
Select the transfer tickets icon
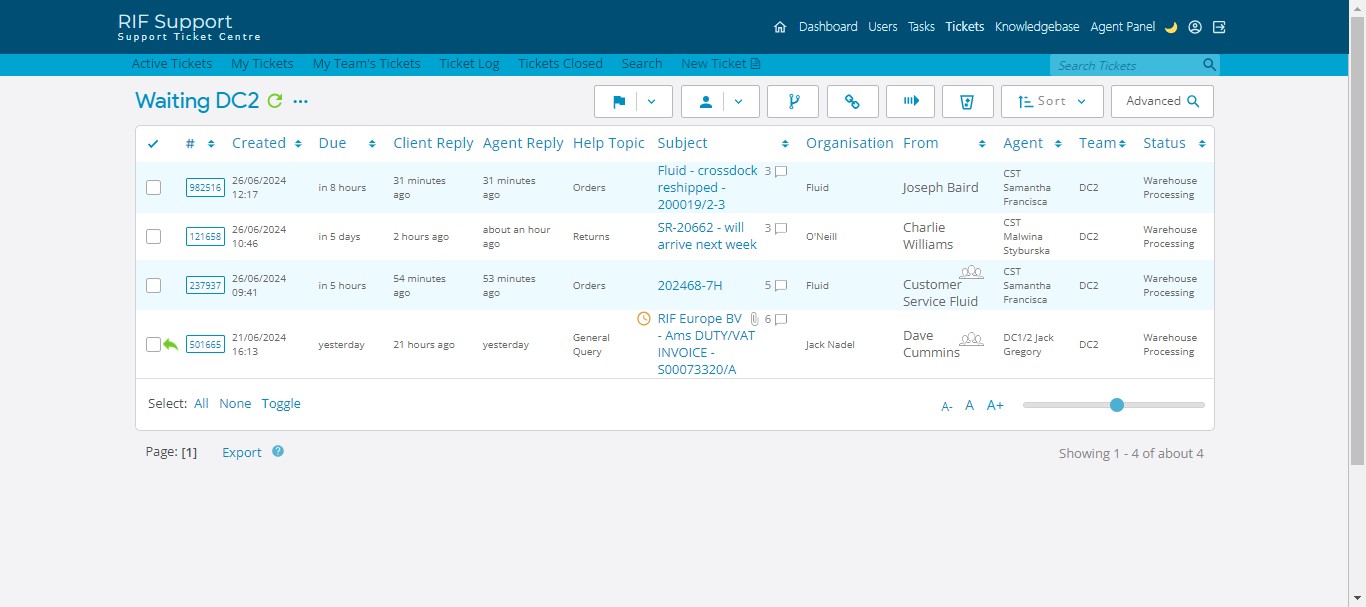click(910, 101)
